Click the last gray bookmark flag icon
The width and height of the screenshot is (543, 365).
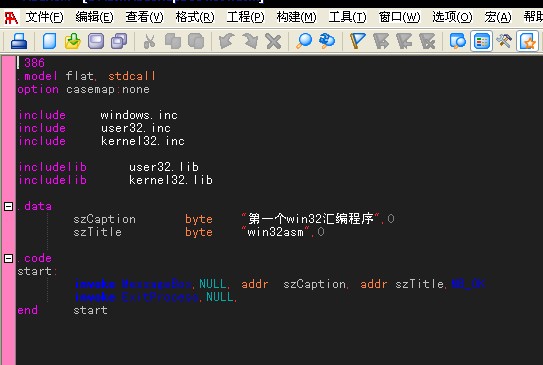point(427,41)
